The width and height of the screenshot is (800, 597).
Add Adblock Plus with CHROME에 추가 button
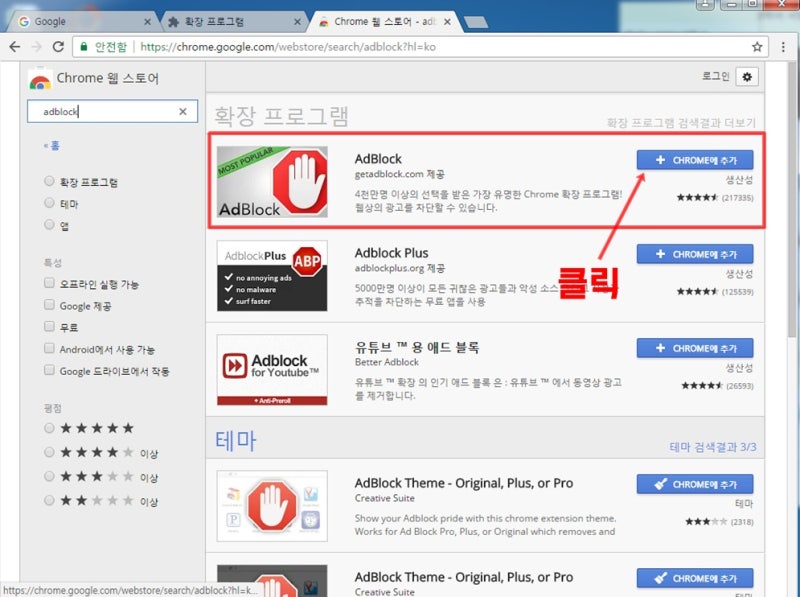[x=695, y=254]
